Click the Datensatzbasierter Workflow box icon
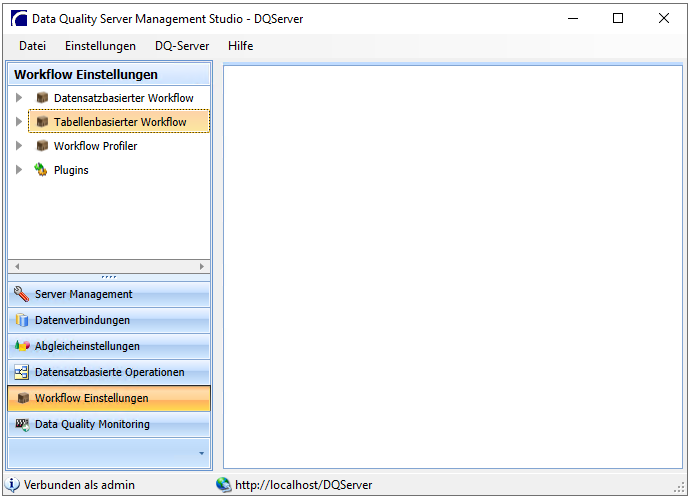 [42, 97]
